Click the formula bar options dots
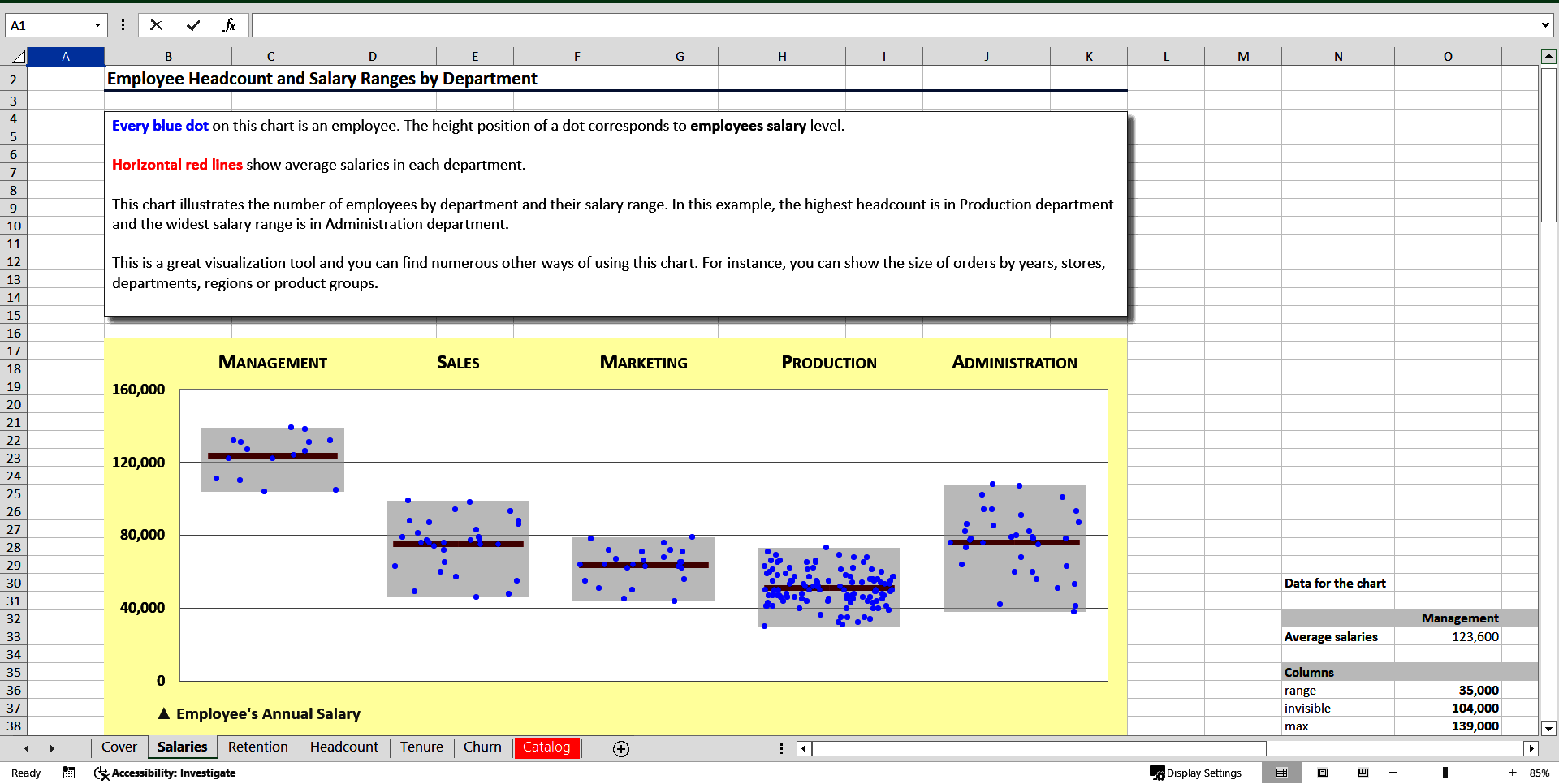 (x=123, y=25)
